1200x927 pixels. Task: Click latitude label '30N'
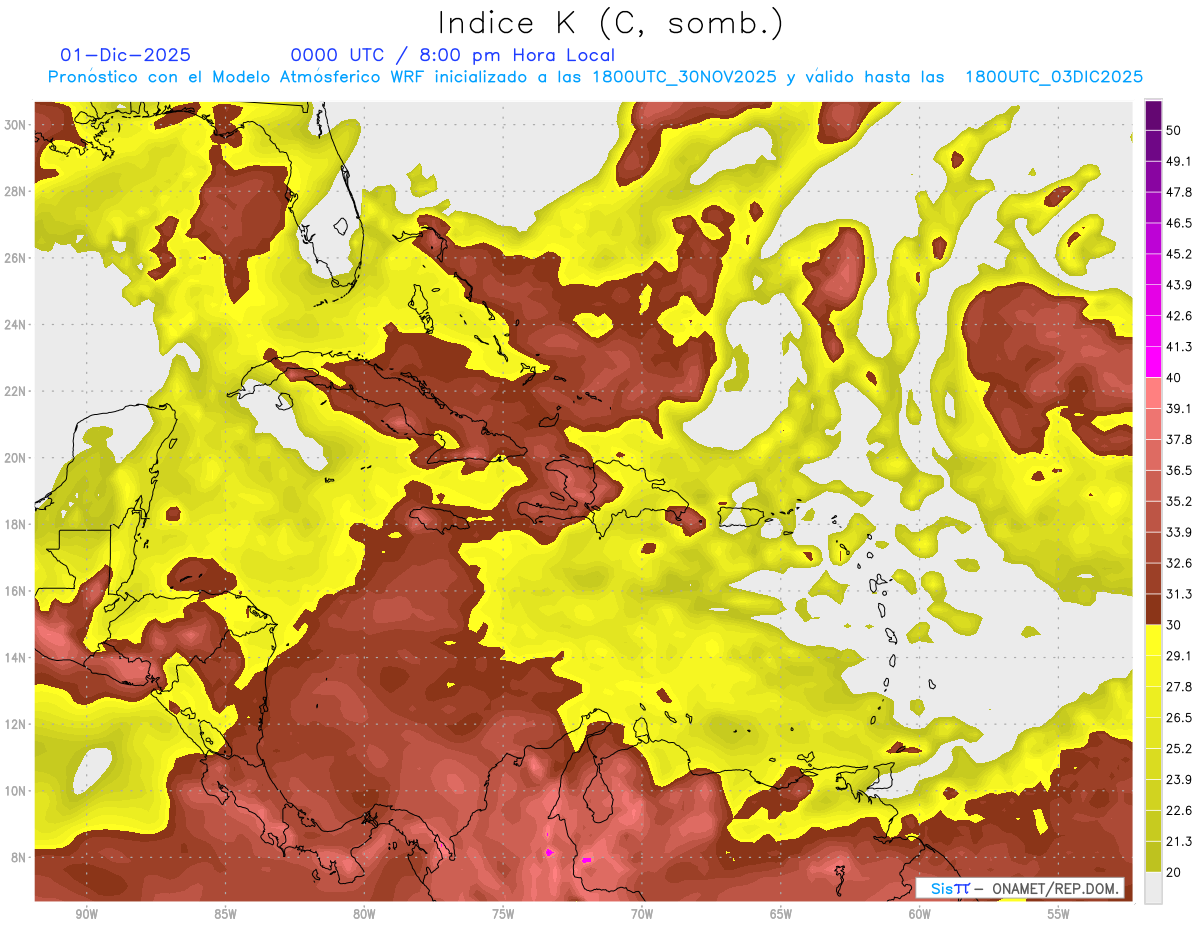pos(17,125)
